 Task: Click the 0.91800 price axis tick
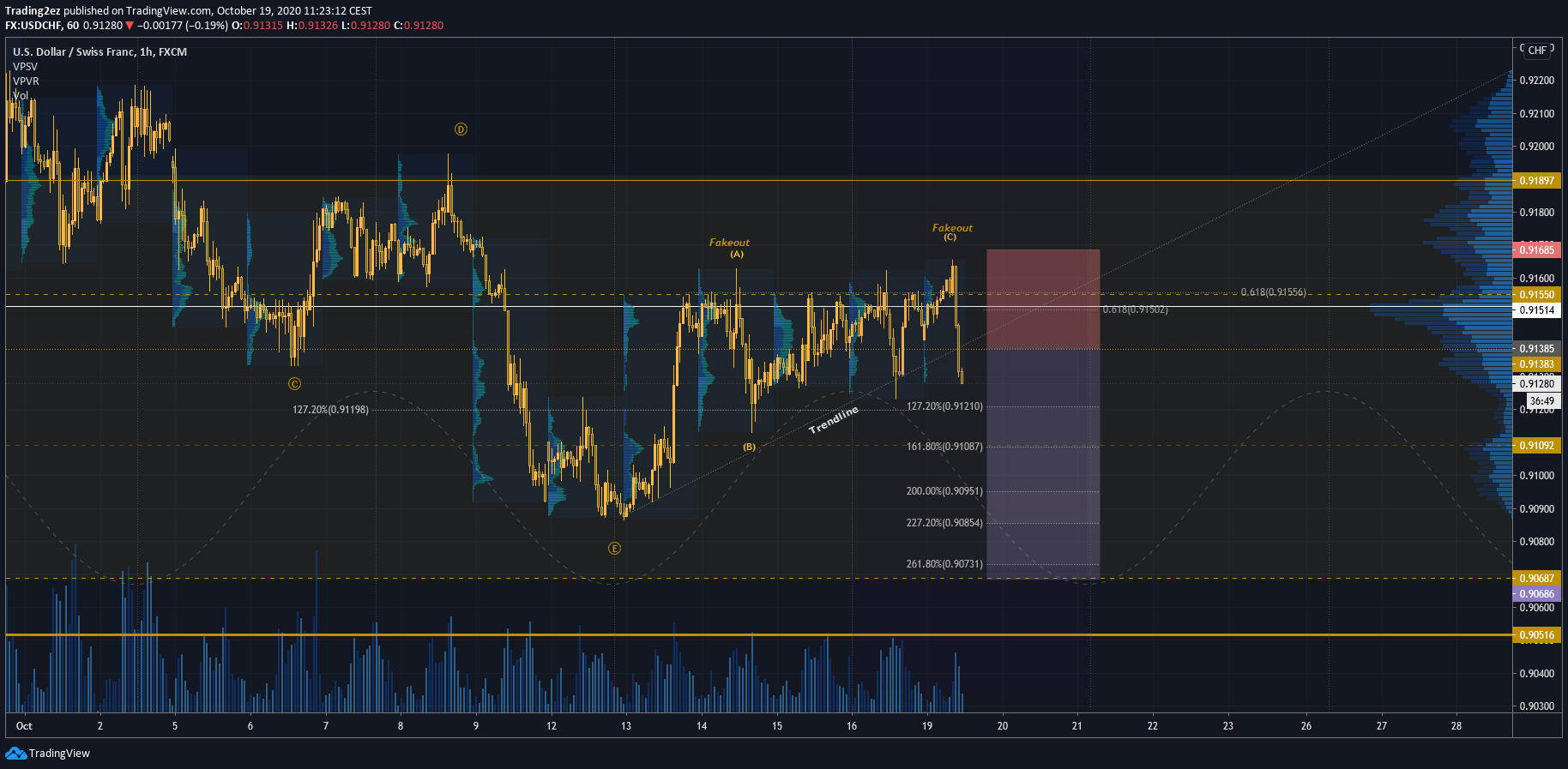click(1536, 213)
